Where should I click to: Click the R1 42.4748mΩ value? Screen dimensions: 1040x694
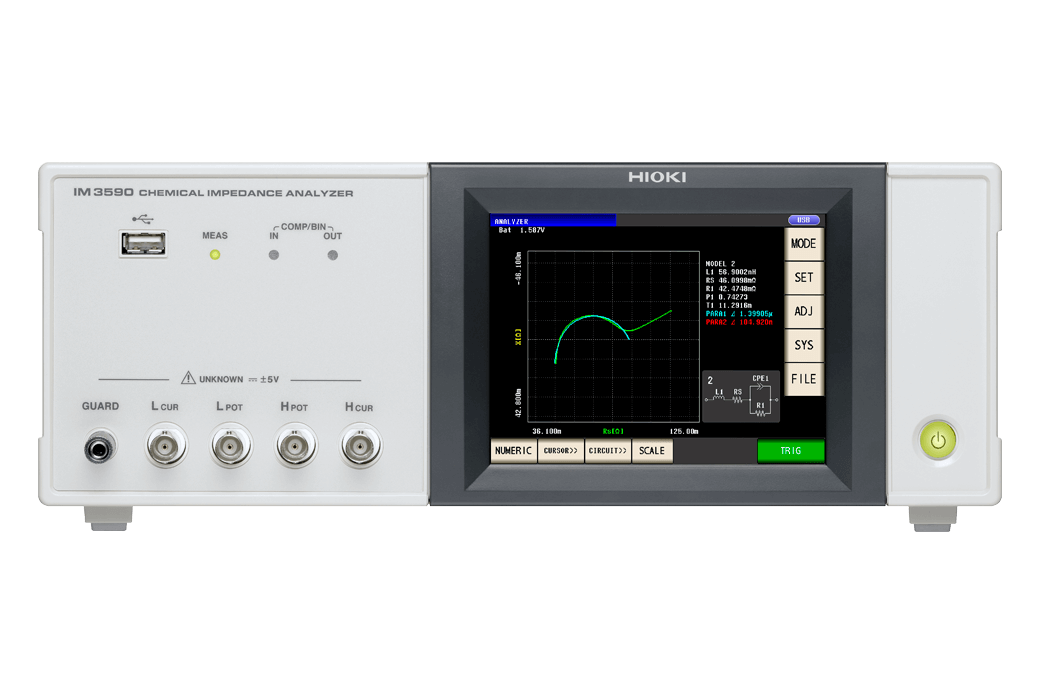point(730,289)
